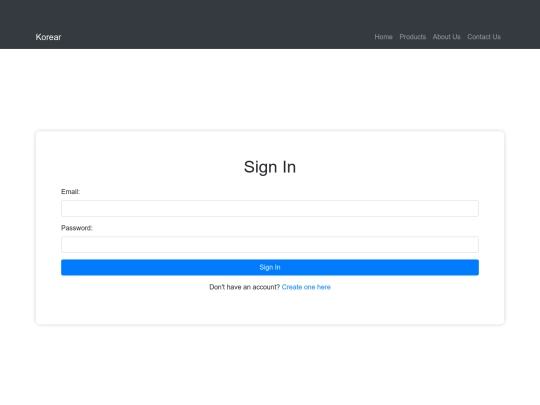
Task: Follow the Create one here link
Action: tap(306, 287)
